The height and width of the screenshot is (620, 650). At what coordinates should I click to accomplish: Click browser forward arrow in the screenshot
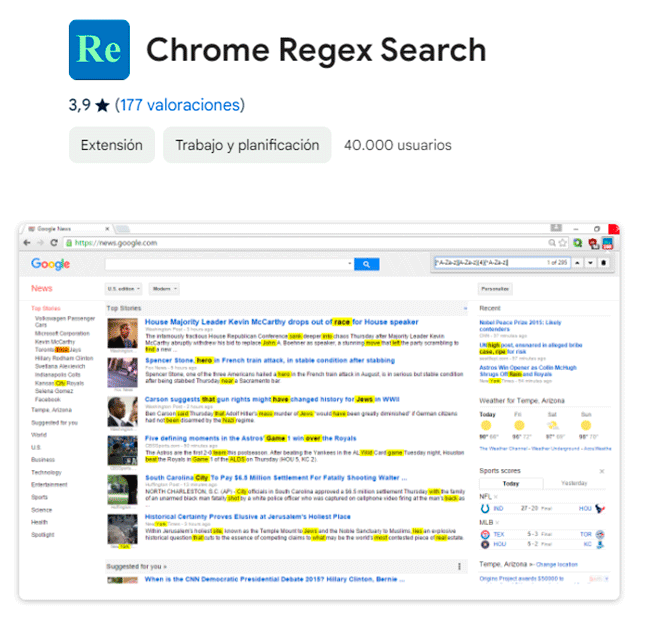pos(41,243)
